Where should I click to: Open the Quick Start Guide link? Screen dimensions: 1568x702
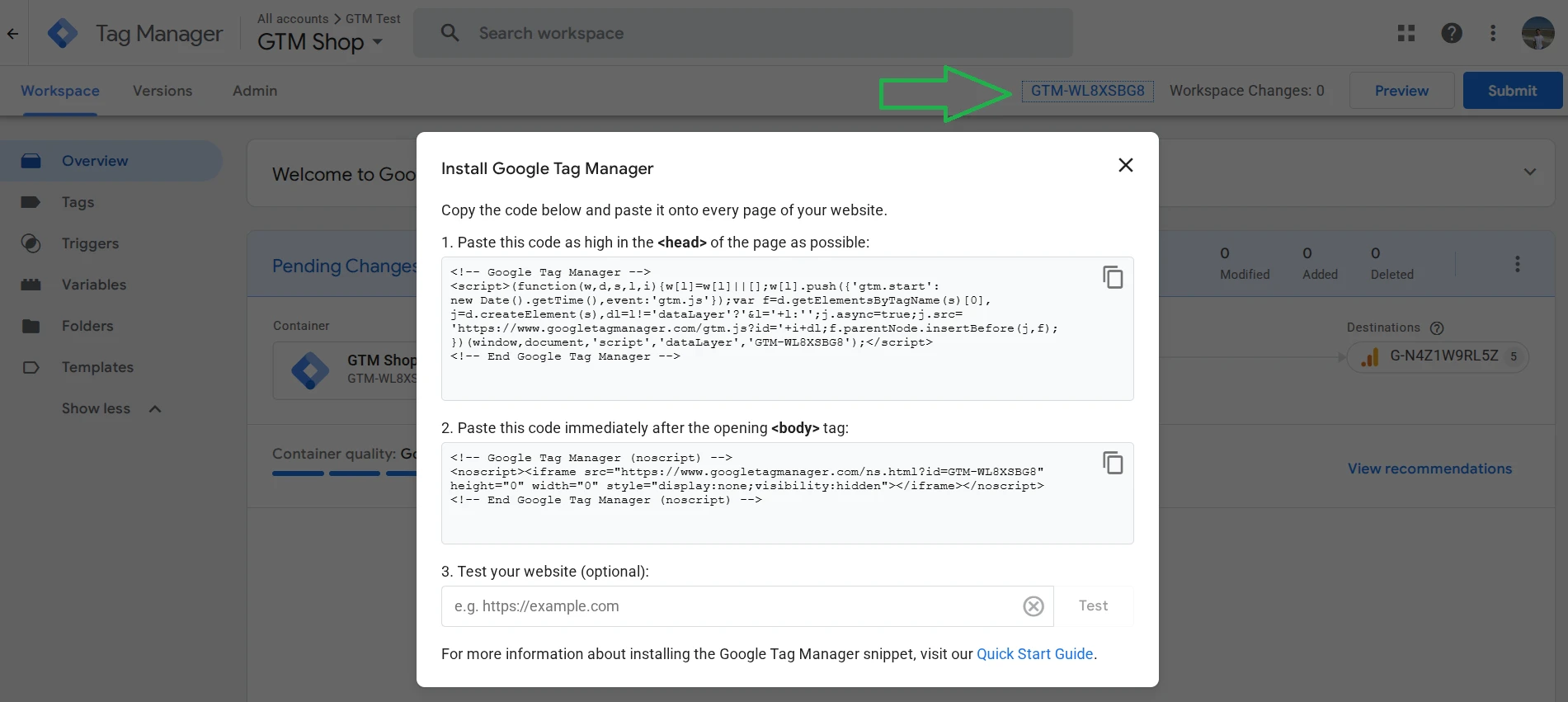point(1034,654)
